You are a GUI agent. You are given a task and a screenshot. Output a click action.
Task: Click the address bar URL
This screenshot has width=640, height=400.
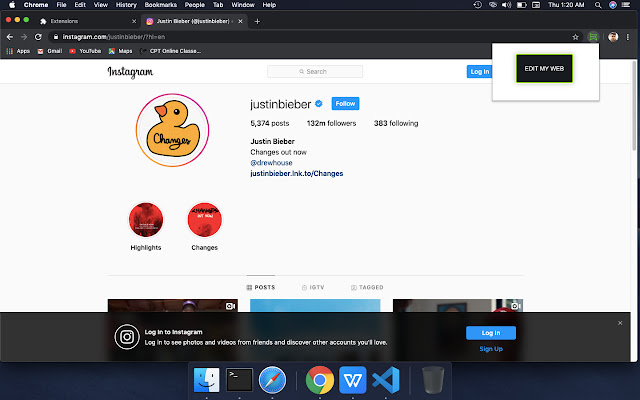114,37
